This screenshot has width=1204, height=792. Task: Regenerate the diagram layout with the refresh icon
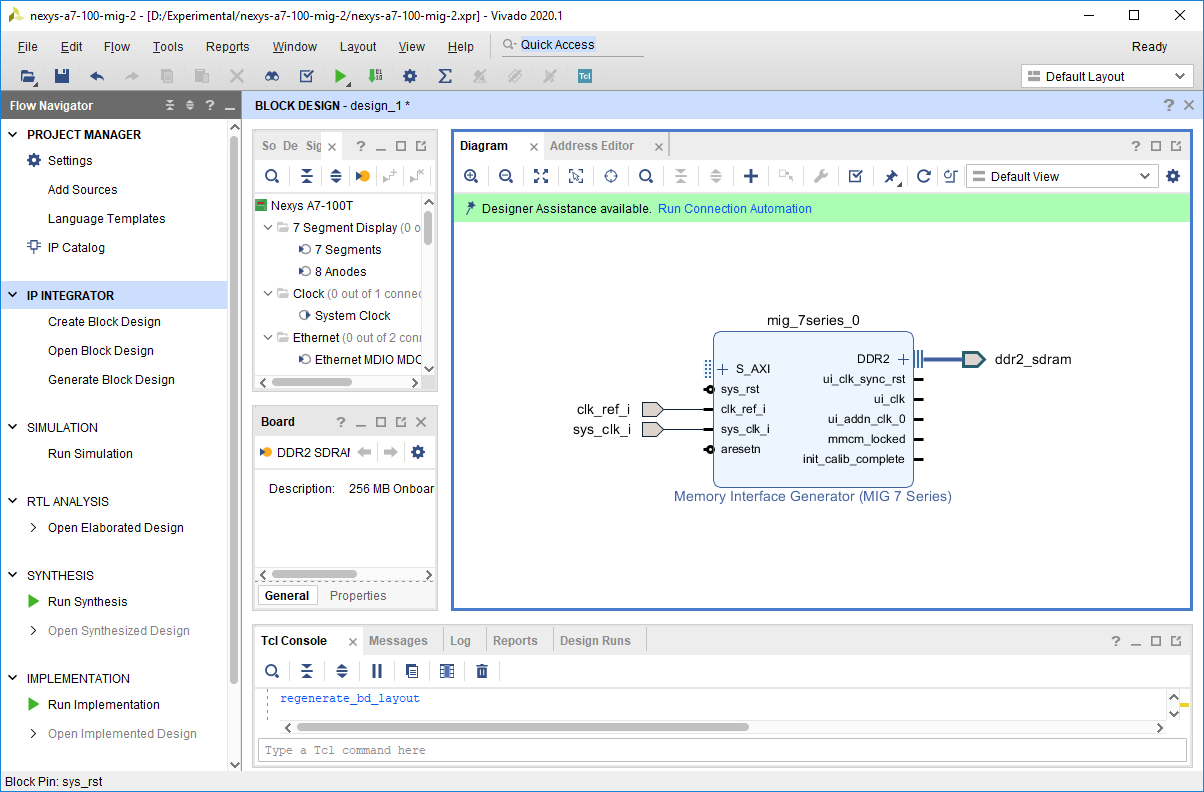924,176
